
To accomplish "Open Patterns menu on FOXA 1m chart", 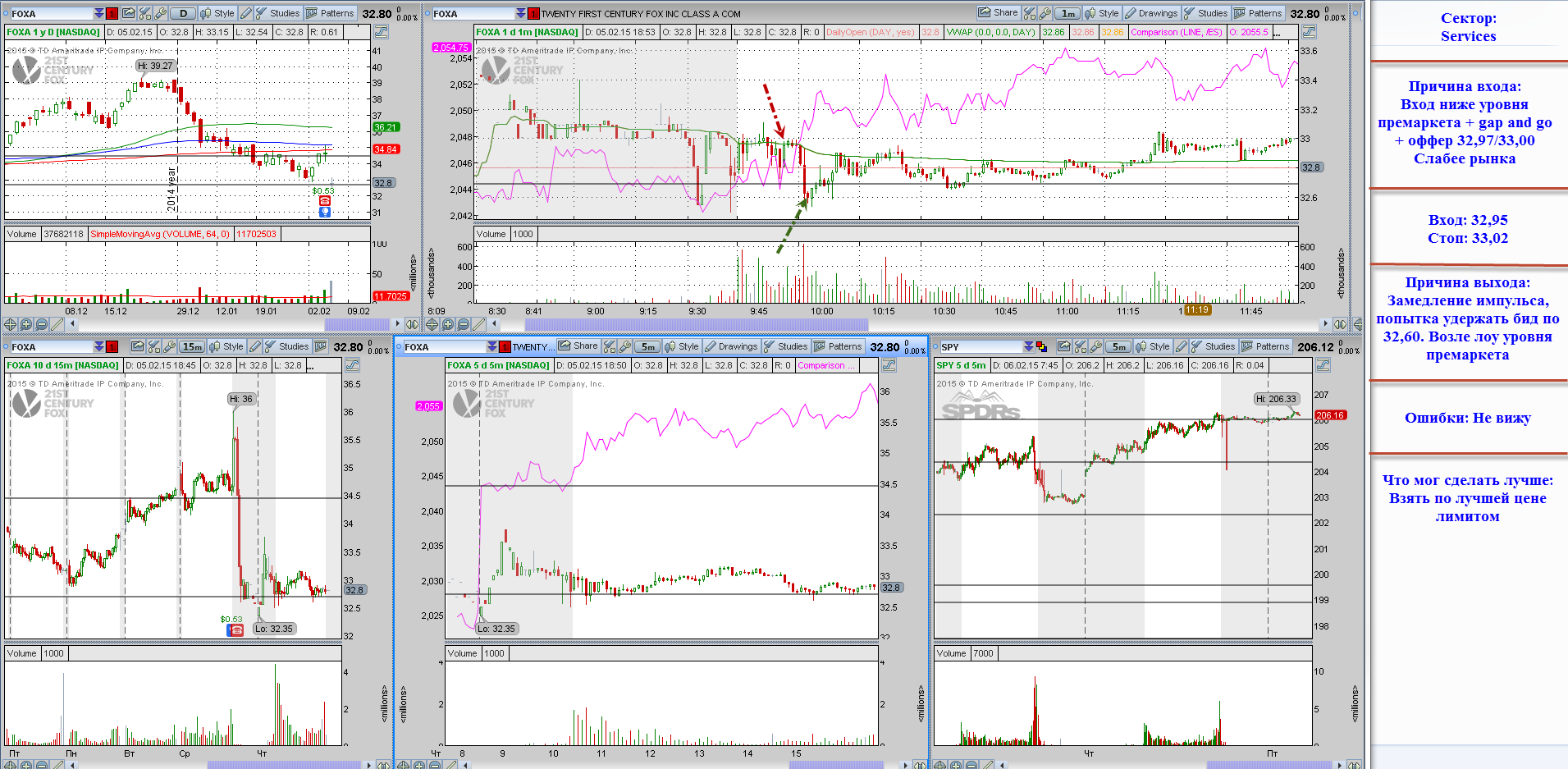I will click(x=1258, y=13).
